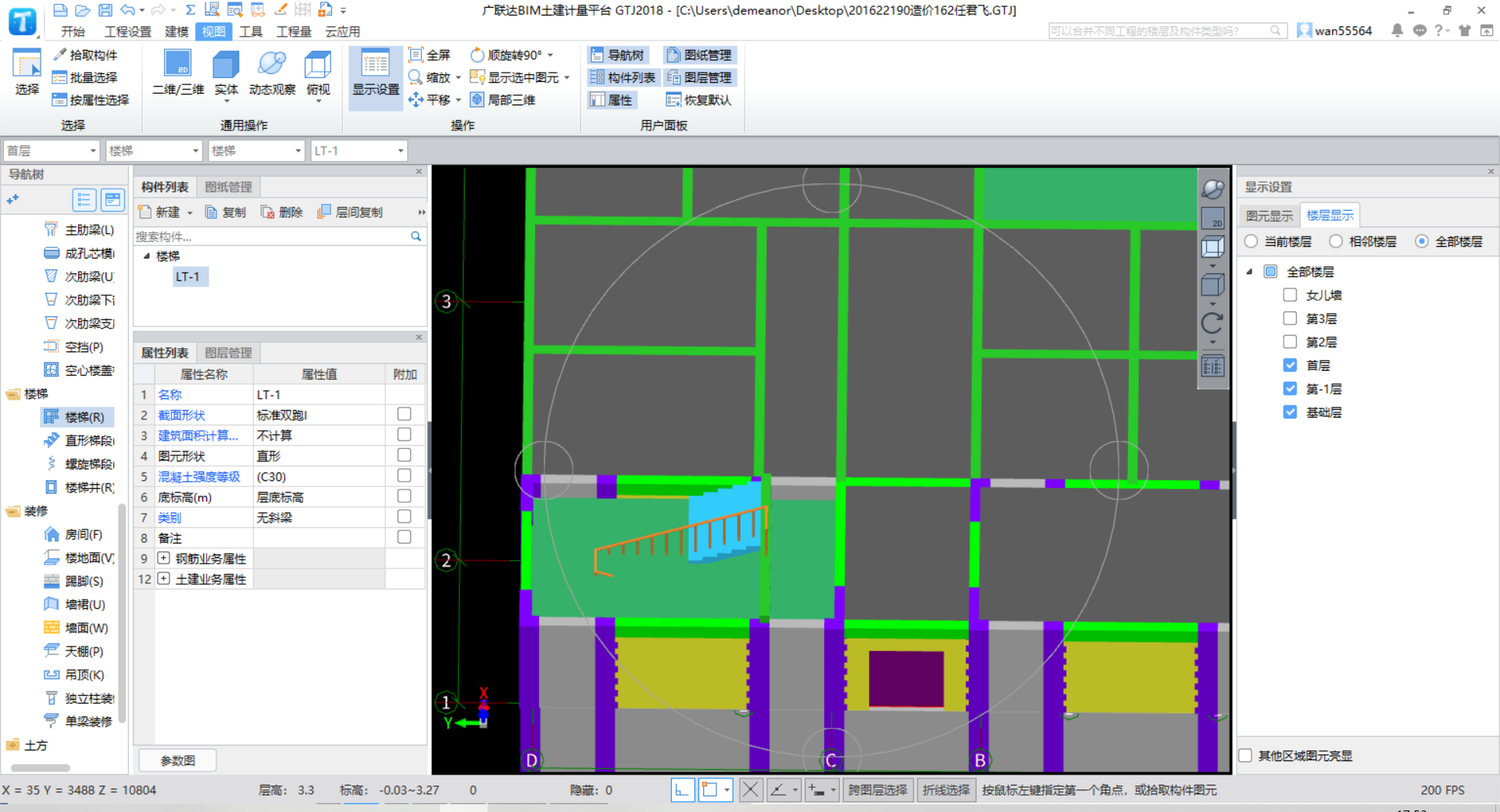Open 显示选中图元 dropdown arrow
1500x812 pixels.
[567, 78]
